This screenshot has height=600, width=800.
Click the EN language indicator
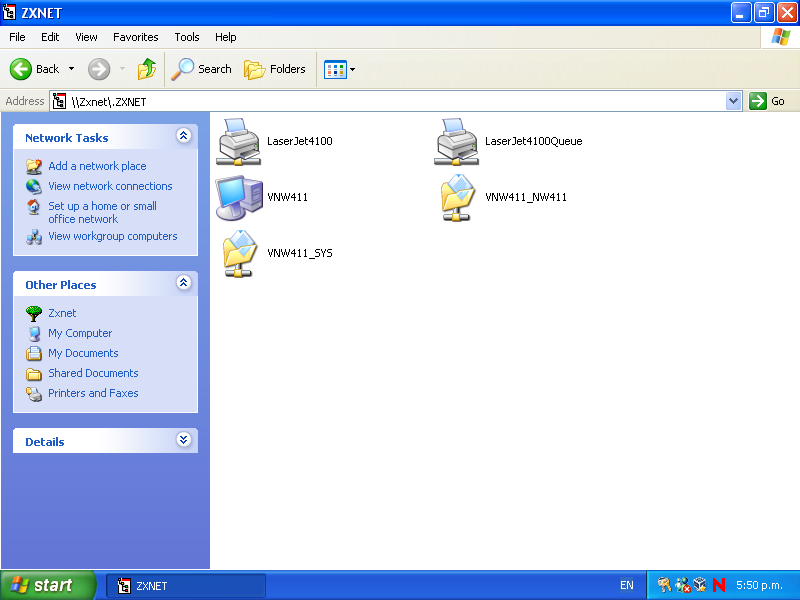tap(627, 585)
